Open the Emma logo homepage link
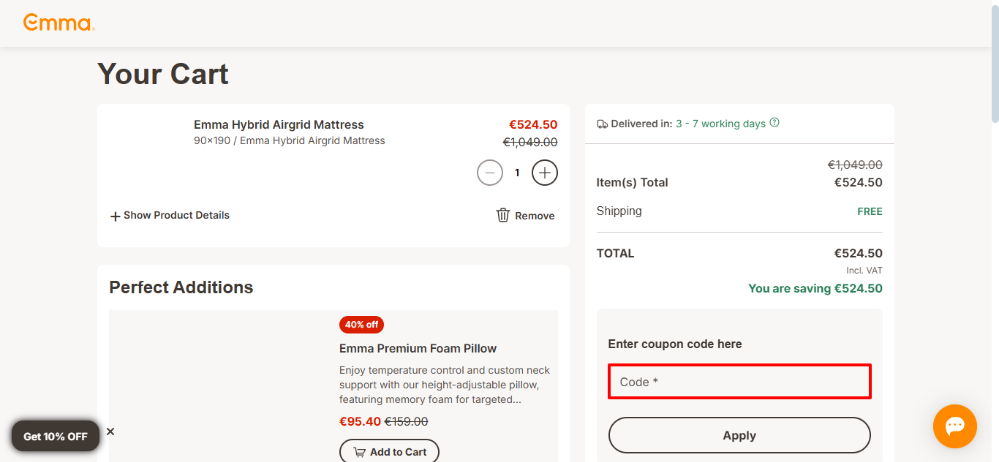The height and width of the screenshot is (462, 999). (x=59, y=23)
